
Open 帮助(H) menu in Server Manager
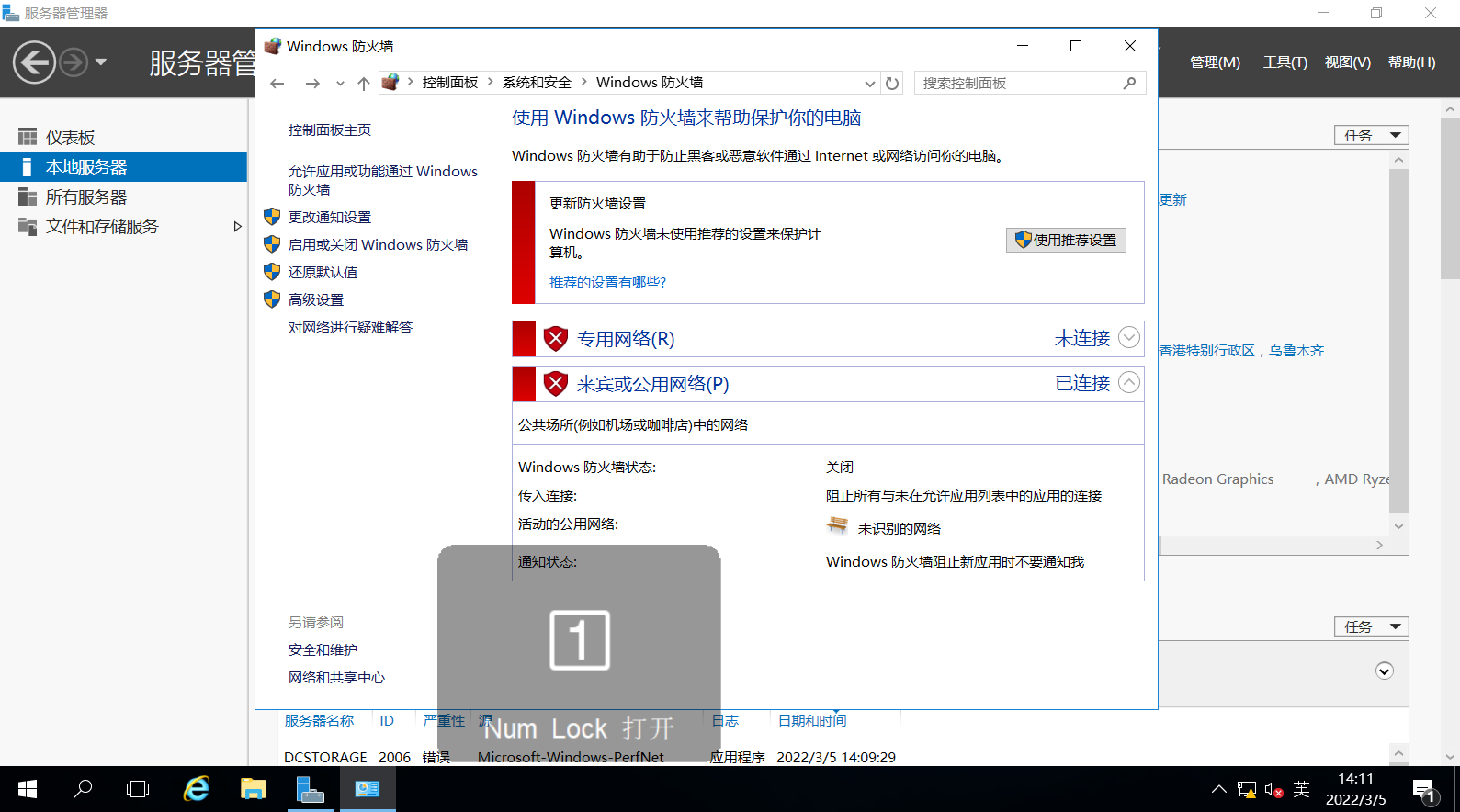(1411, 62)
